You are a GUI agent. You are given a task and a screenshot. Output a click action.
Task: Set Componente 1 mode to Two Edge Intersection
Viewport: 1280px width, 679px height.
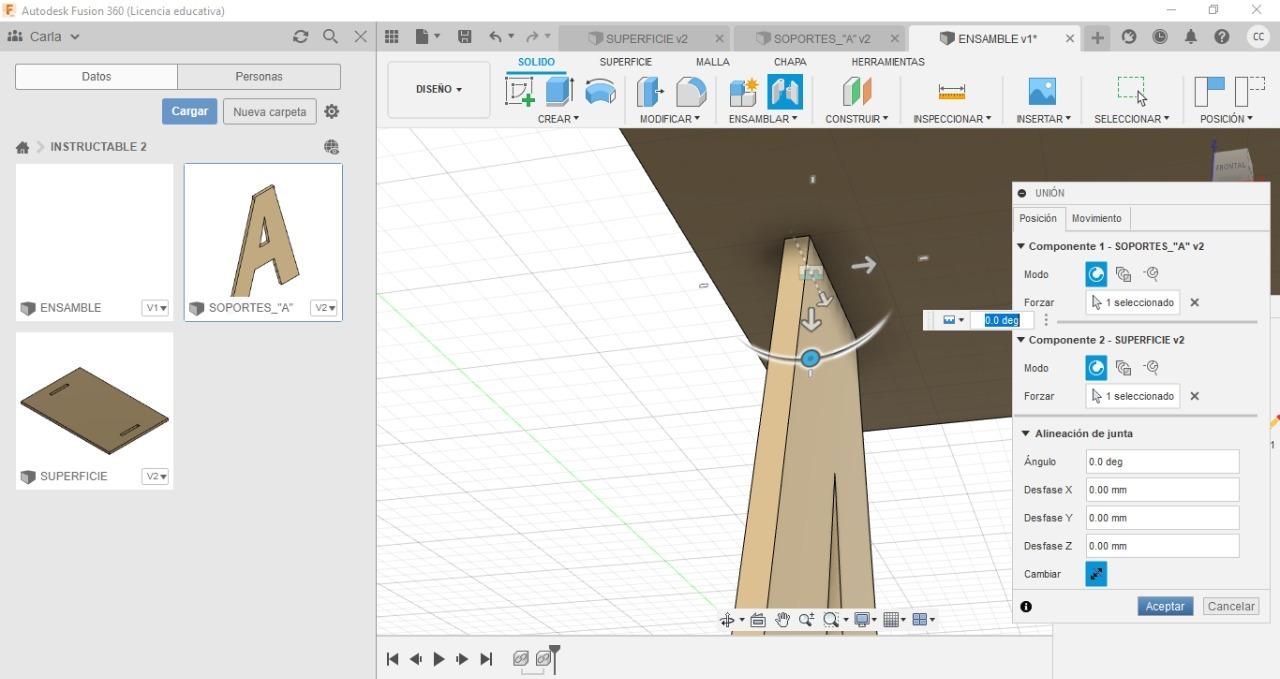click(x=1151, y=274)
